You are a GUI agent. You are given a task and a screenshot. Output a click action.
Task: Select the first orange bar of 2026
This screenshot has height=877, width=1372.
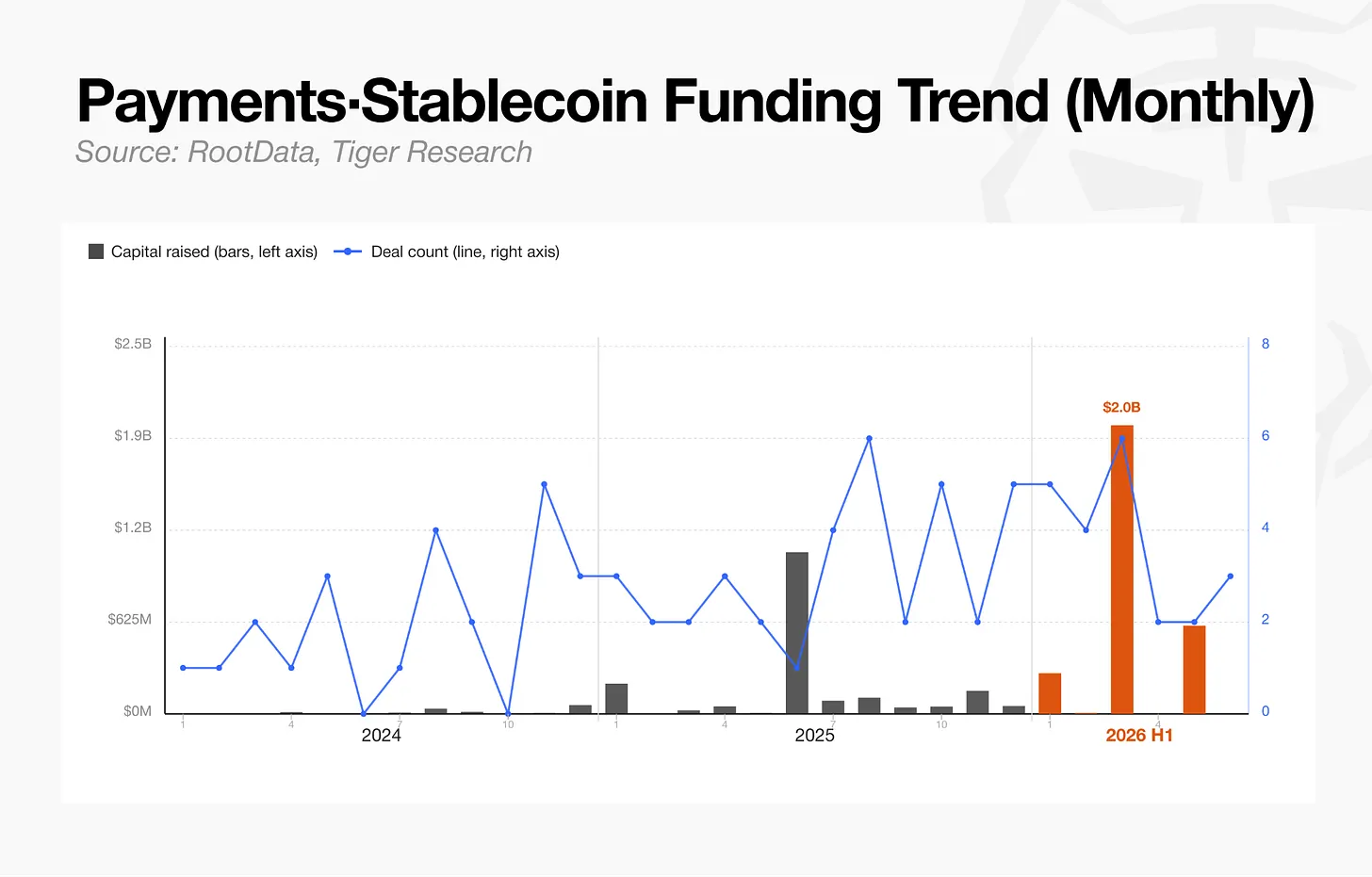tap(1050, 693)
